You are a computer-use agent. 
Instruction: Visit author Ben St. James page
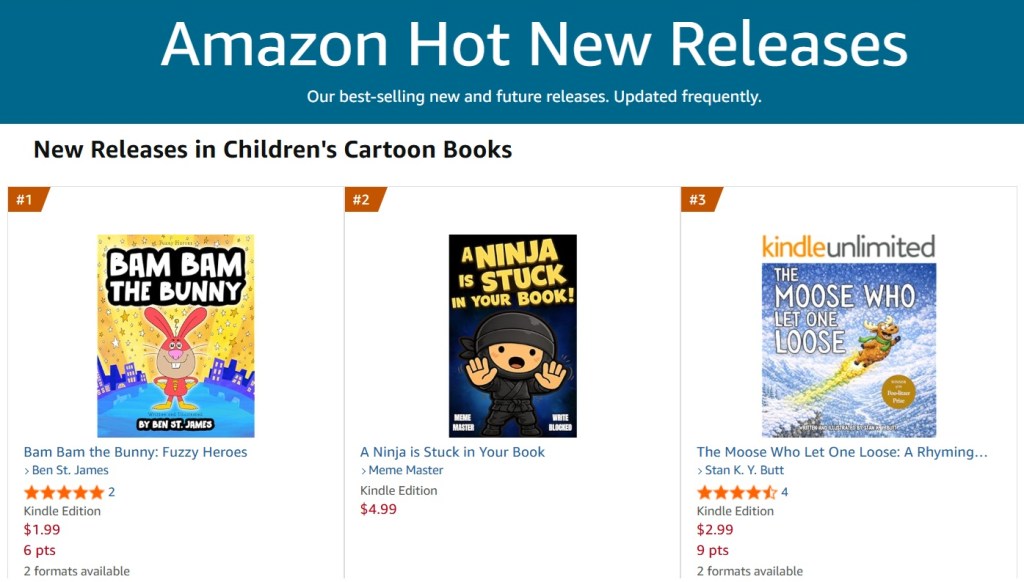click(70, 470)
